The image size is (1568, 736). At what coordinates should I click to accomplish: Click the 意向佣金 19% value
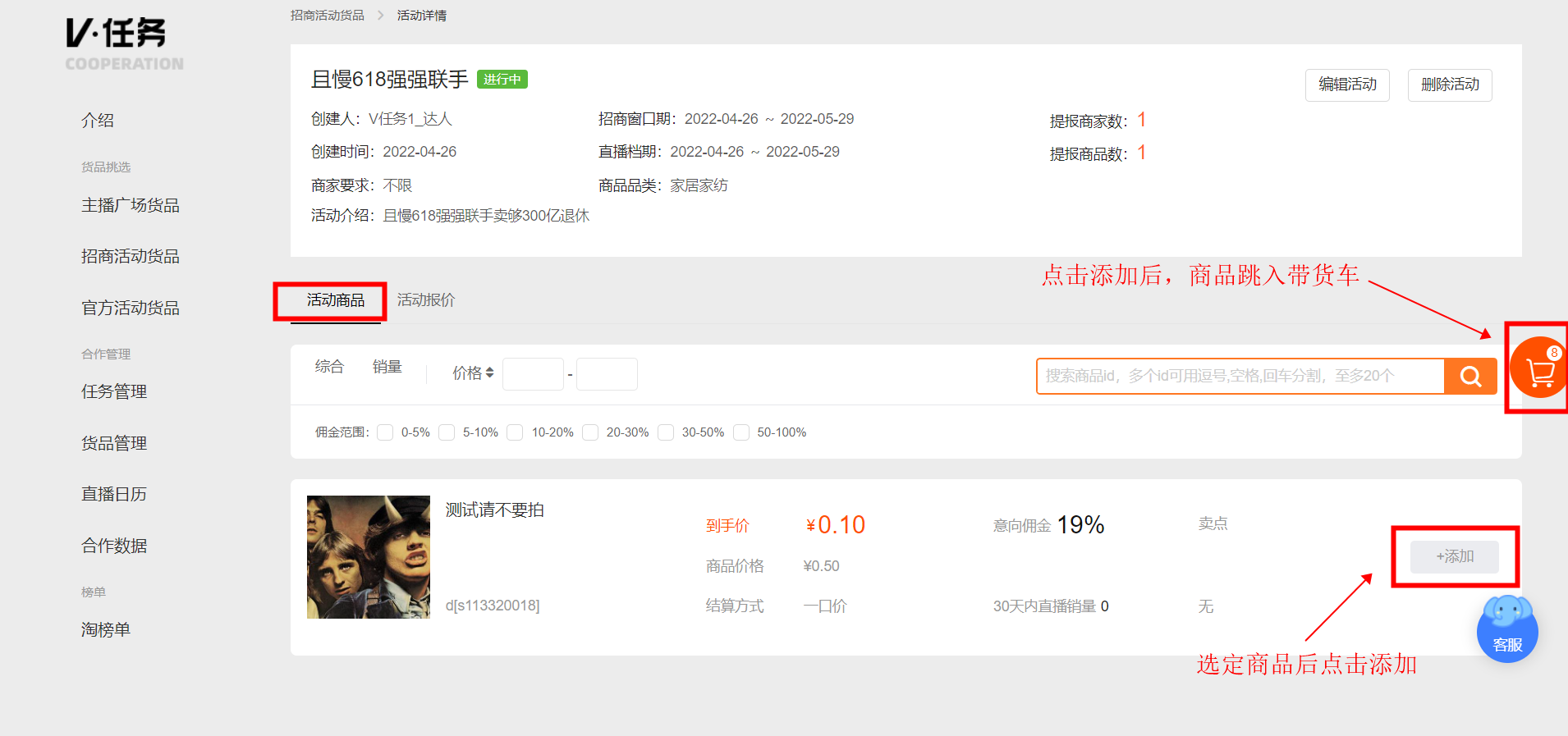click(x=1080, y=525)
